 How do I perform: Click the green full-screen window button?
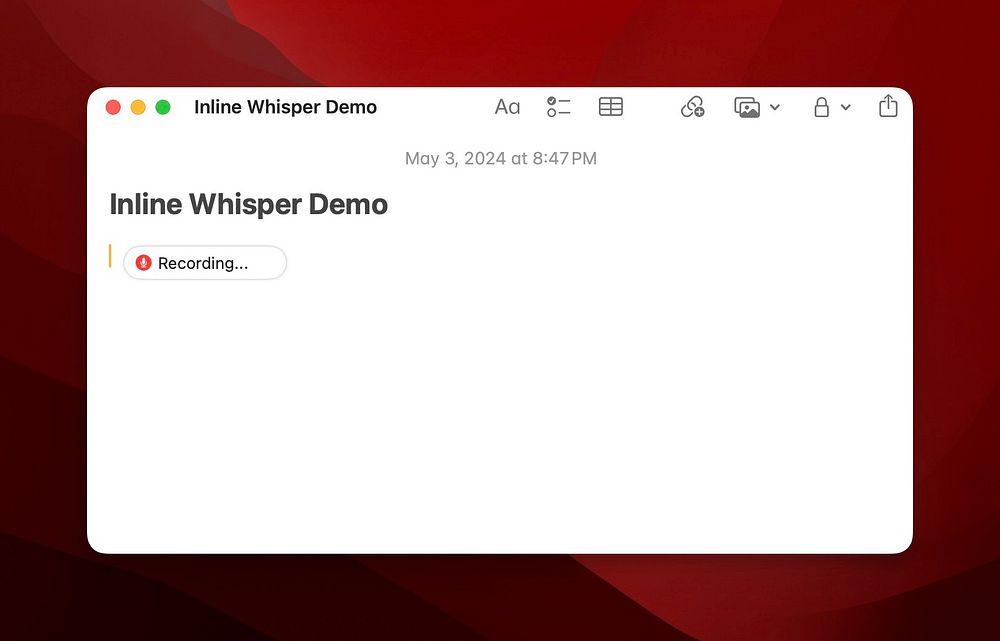163,107
